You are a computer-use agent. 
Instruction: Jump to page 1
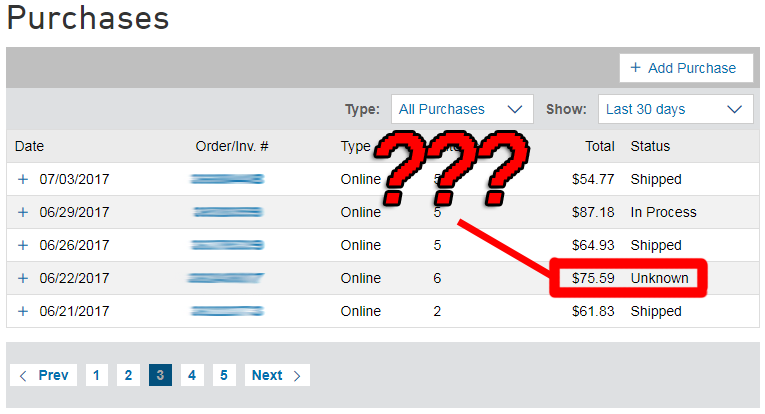[96, 376]
